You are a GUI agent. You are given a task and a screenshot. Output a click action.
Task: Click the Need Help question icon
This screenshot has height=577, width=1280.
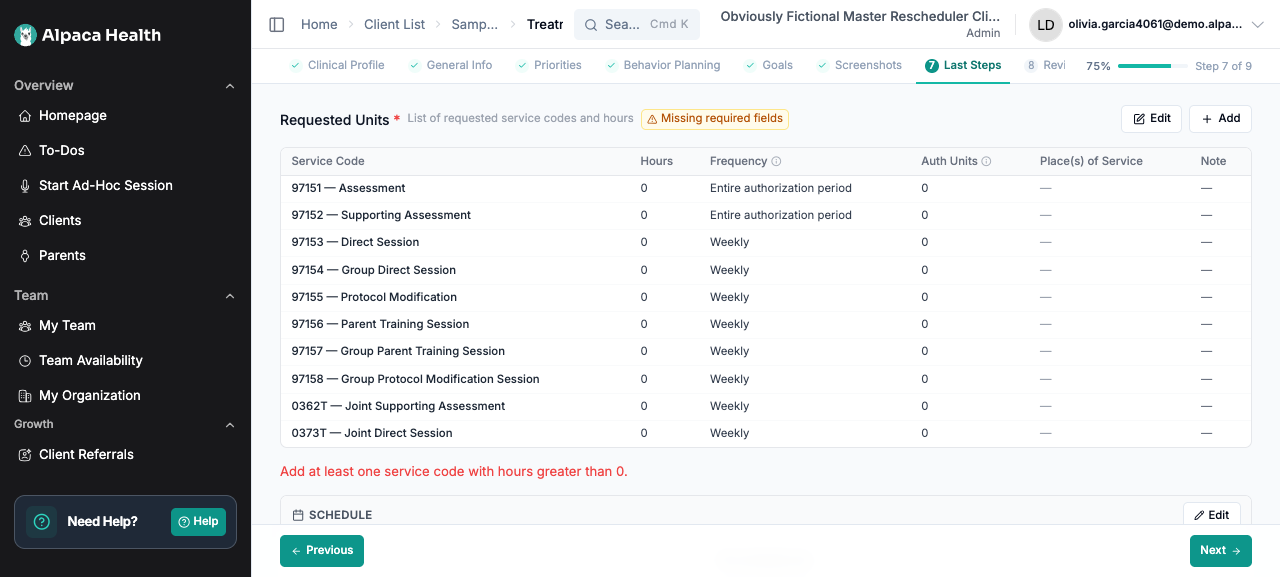[x=41, y=522]
